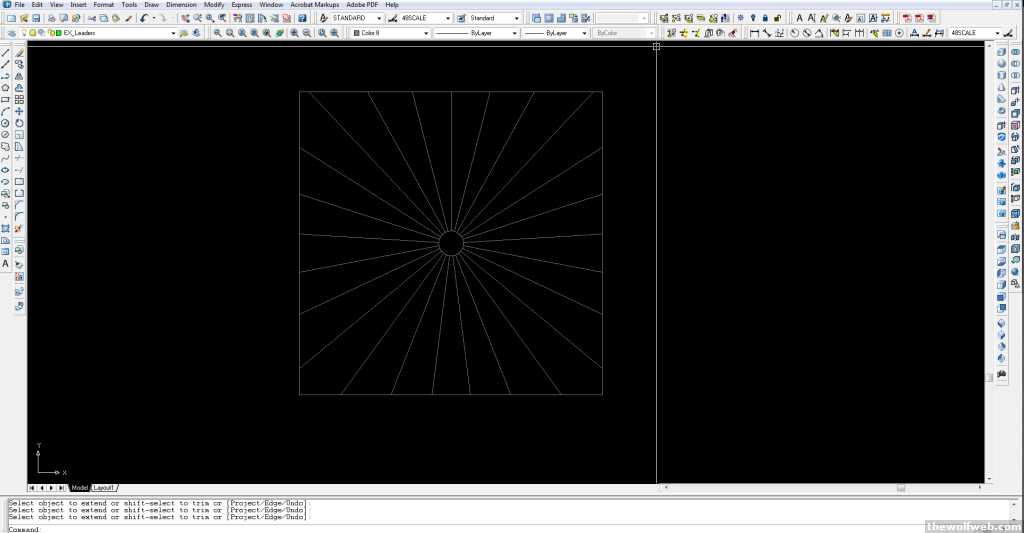Click the Help question mark icon
1024x533 pixels.
(x=302, y=18)
